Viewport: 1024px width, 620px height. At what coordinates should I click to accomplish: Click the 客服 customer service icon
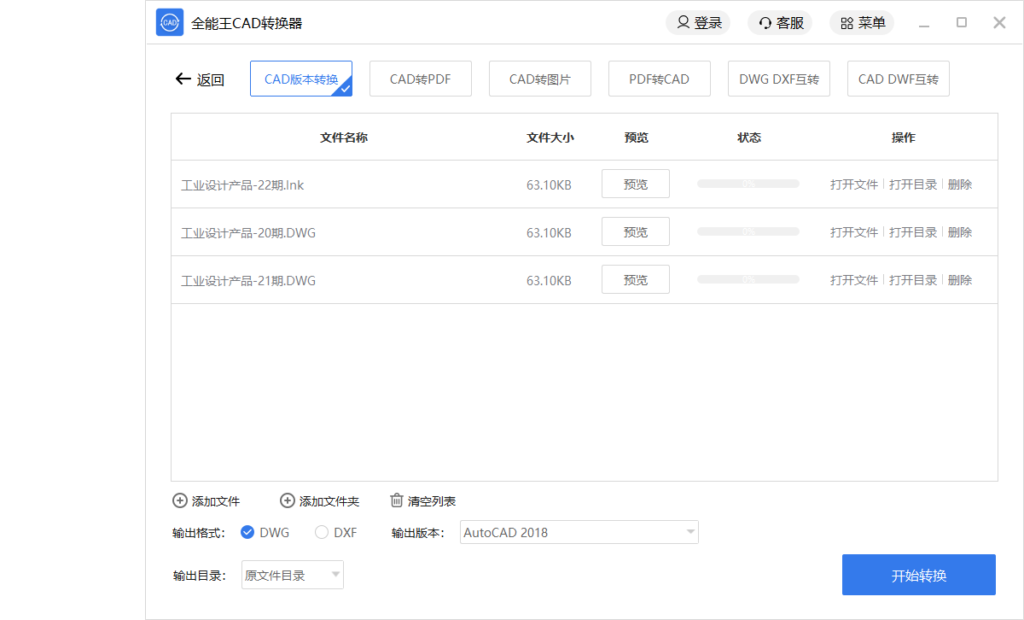coord(765,22)
